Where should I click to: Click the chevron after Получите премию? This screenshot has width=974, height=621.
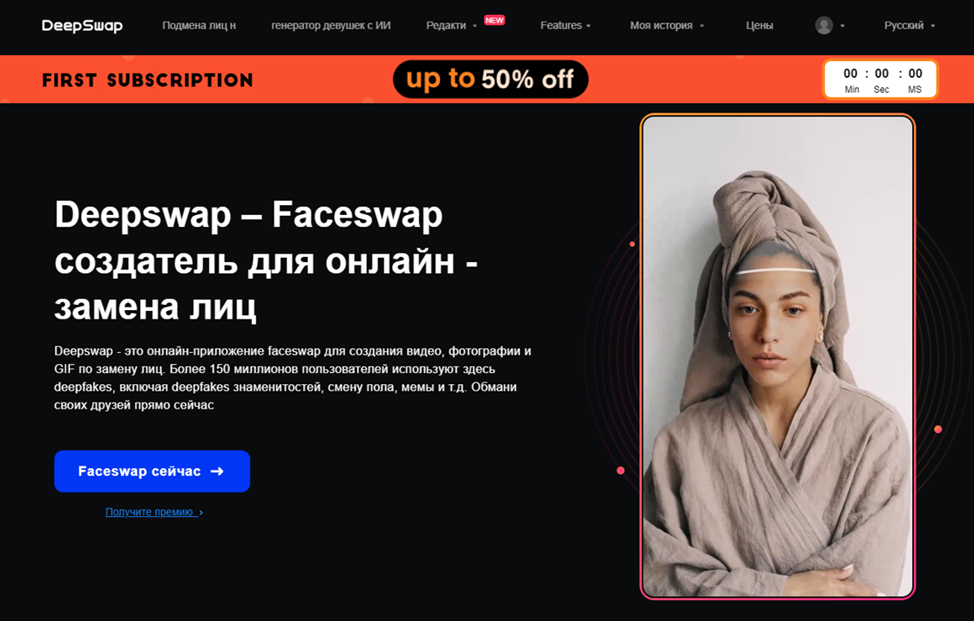[201, 512]
